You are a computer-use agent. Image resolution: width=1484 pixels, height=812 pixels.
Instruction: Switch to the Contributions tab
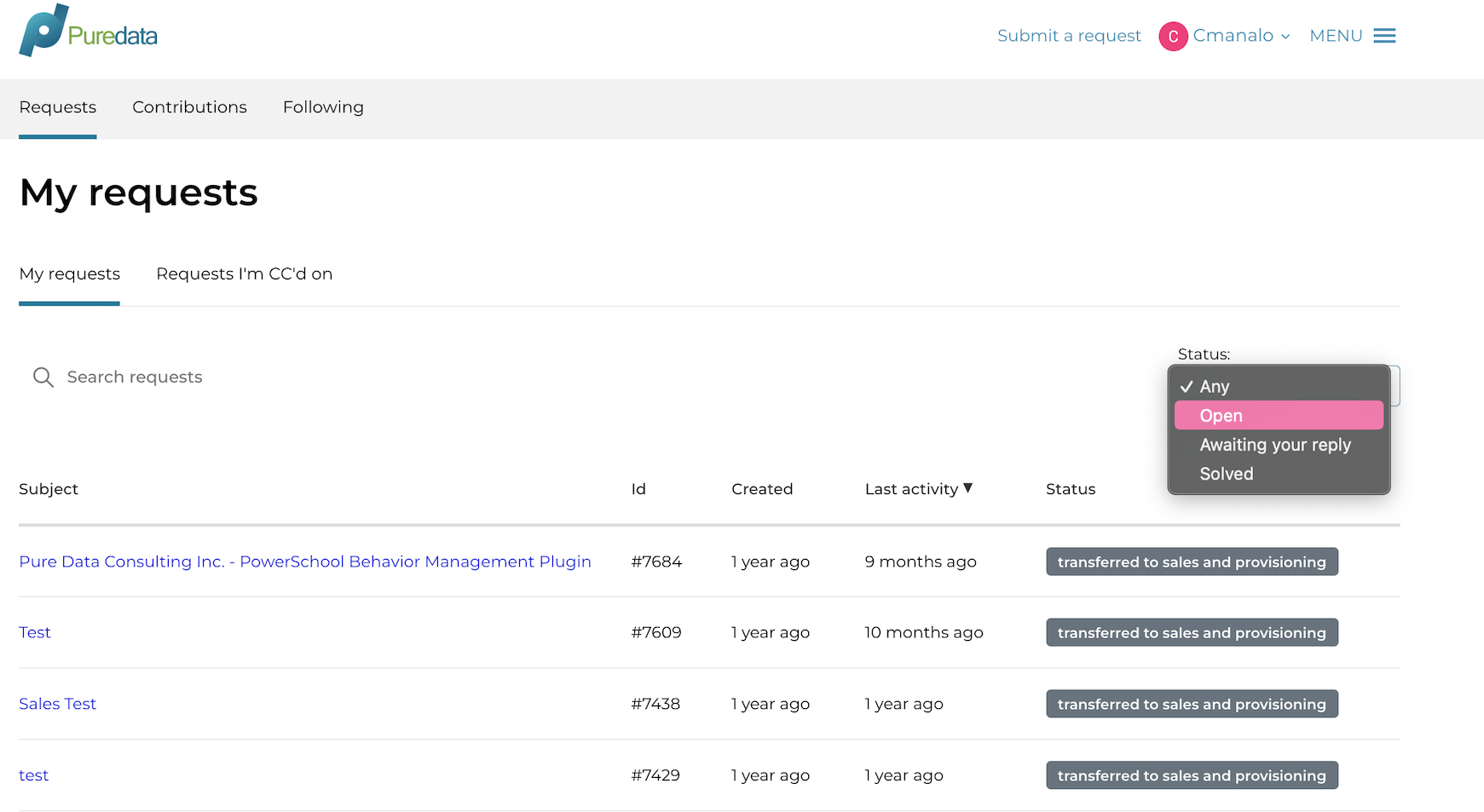189,107
